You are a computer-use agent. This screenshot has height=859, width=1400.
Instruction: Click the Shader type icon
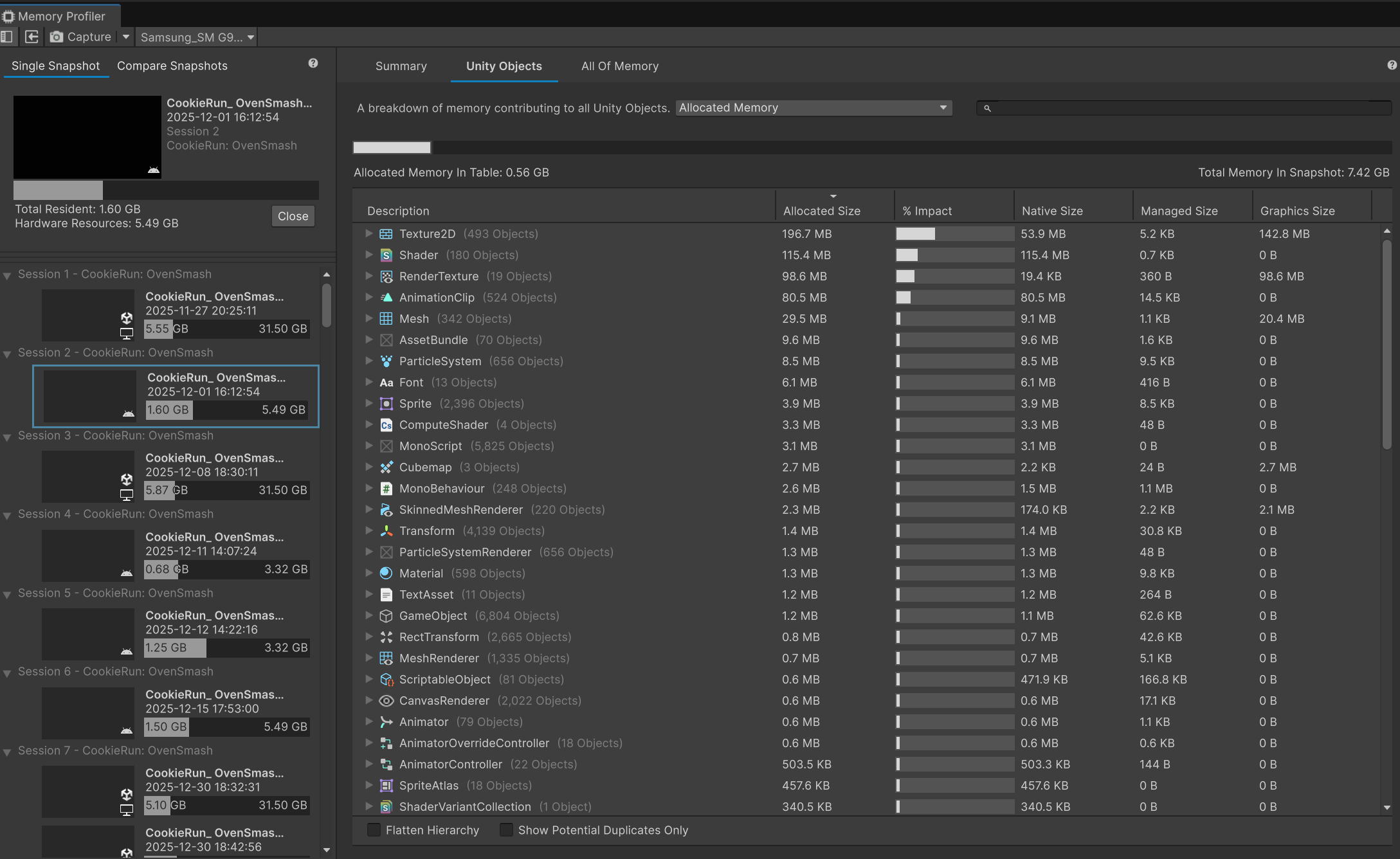pos(386,255)
